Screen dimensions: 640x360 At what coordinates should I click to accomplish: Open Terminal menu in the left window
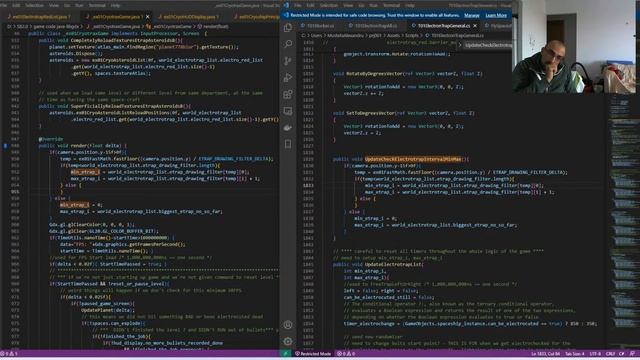(97, 5)
